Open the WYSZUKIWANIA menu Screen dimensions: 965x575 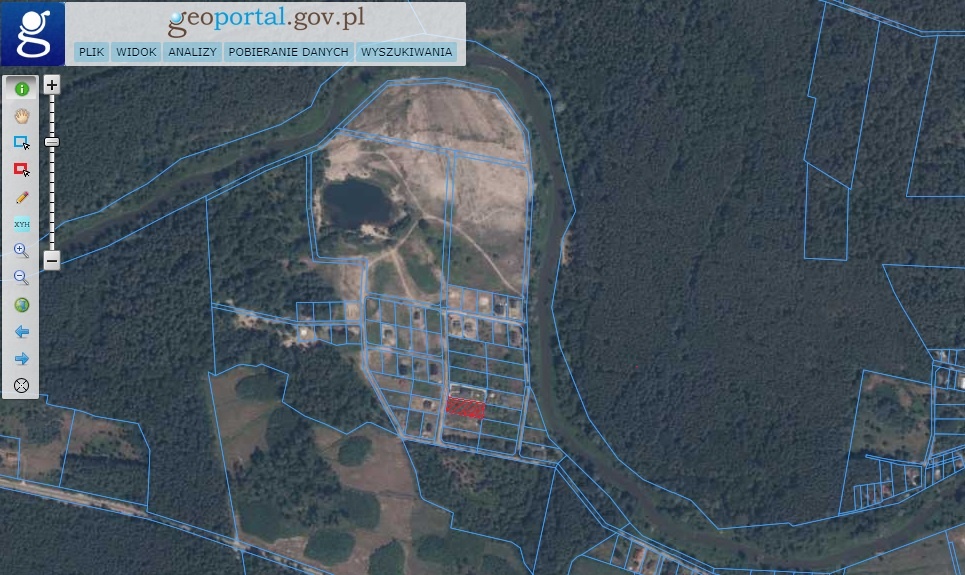pos(406,52)
